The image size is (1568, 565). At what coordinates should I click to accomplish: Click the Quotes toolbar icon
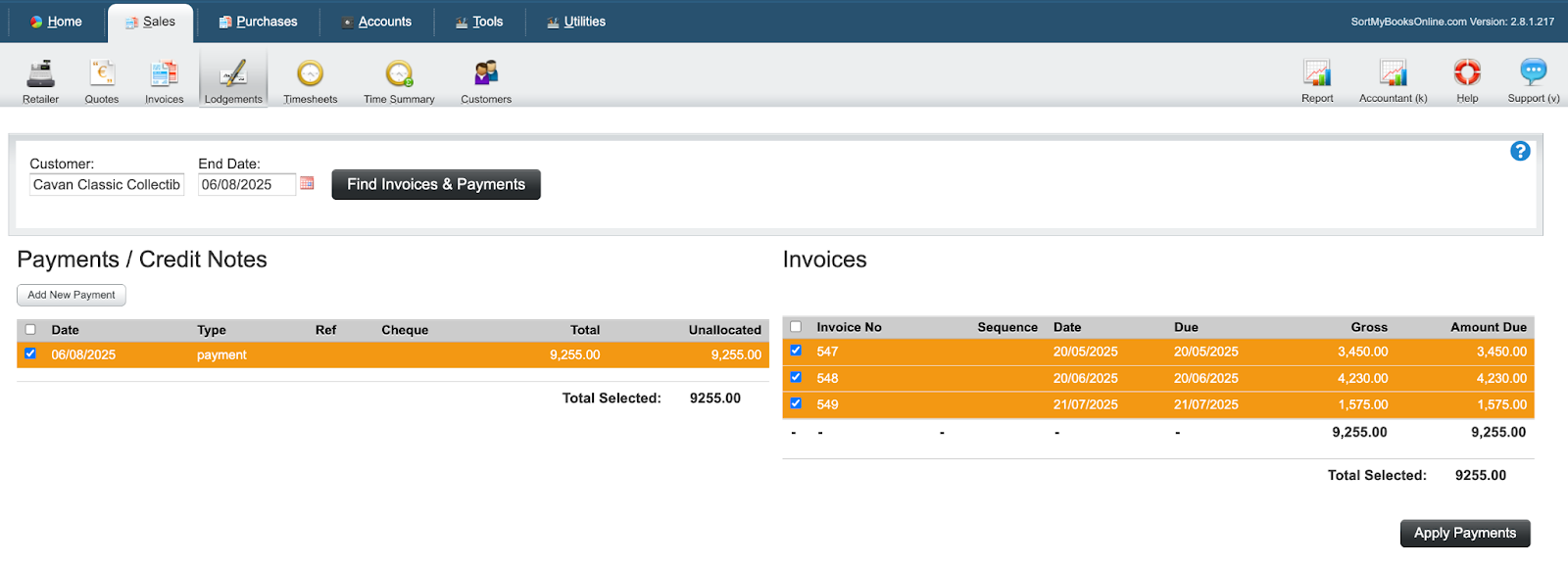pos(102,74)
